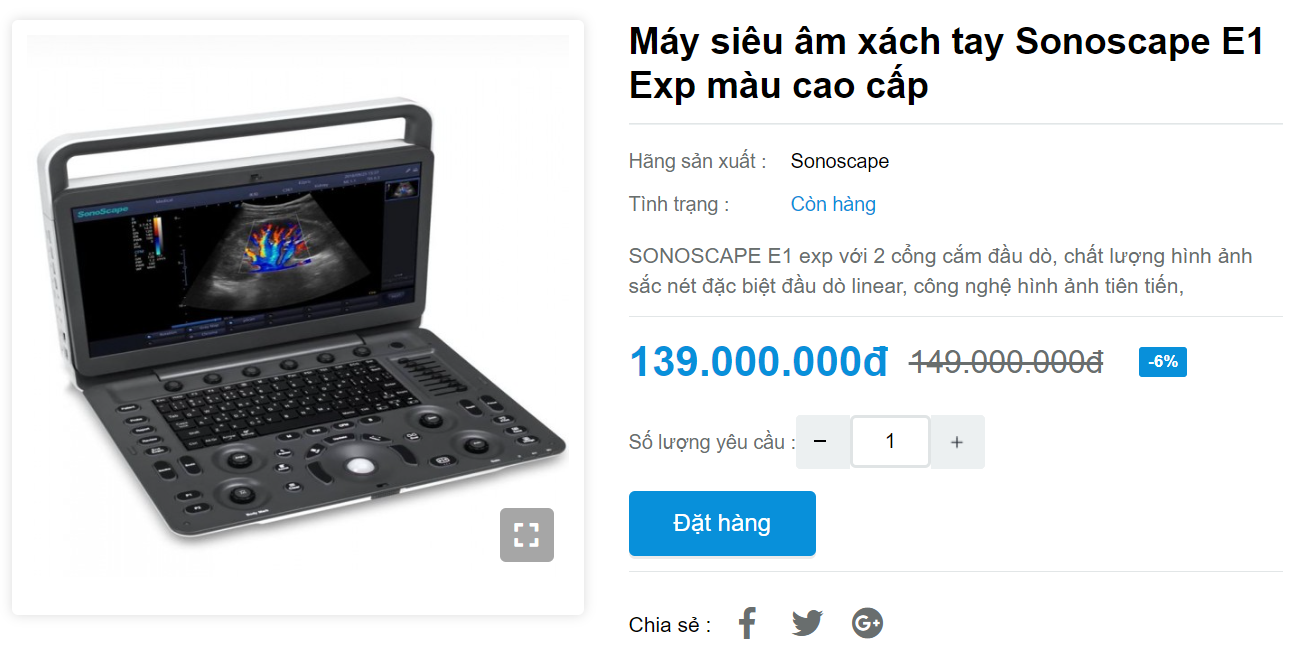Click the current price 139.000.000đ

[759, 362]
